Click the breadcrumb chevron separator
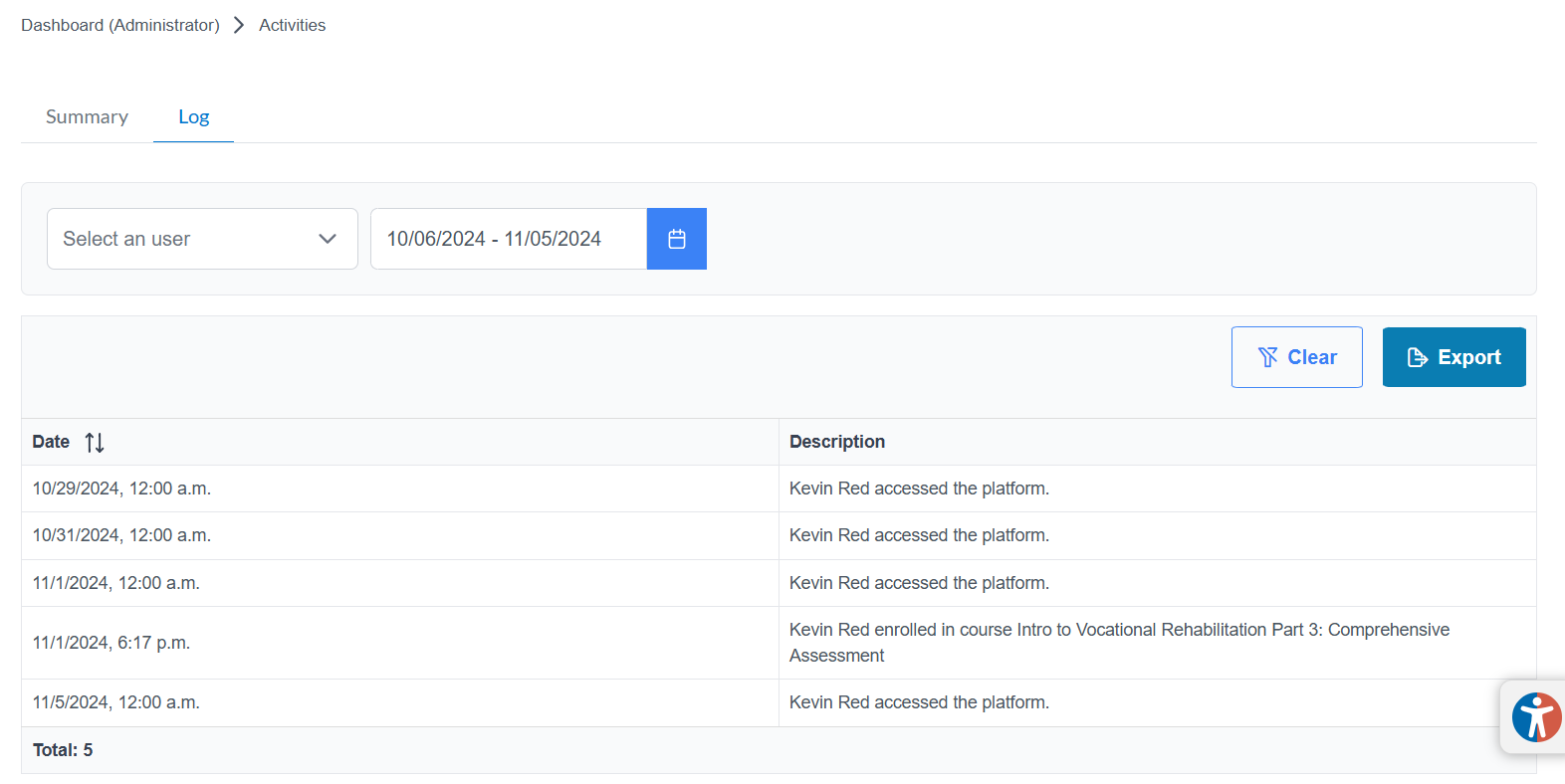Image resolution: width=1565 pixels, height=784 pixels. pyautogui.click(x=239, y=25)
